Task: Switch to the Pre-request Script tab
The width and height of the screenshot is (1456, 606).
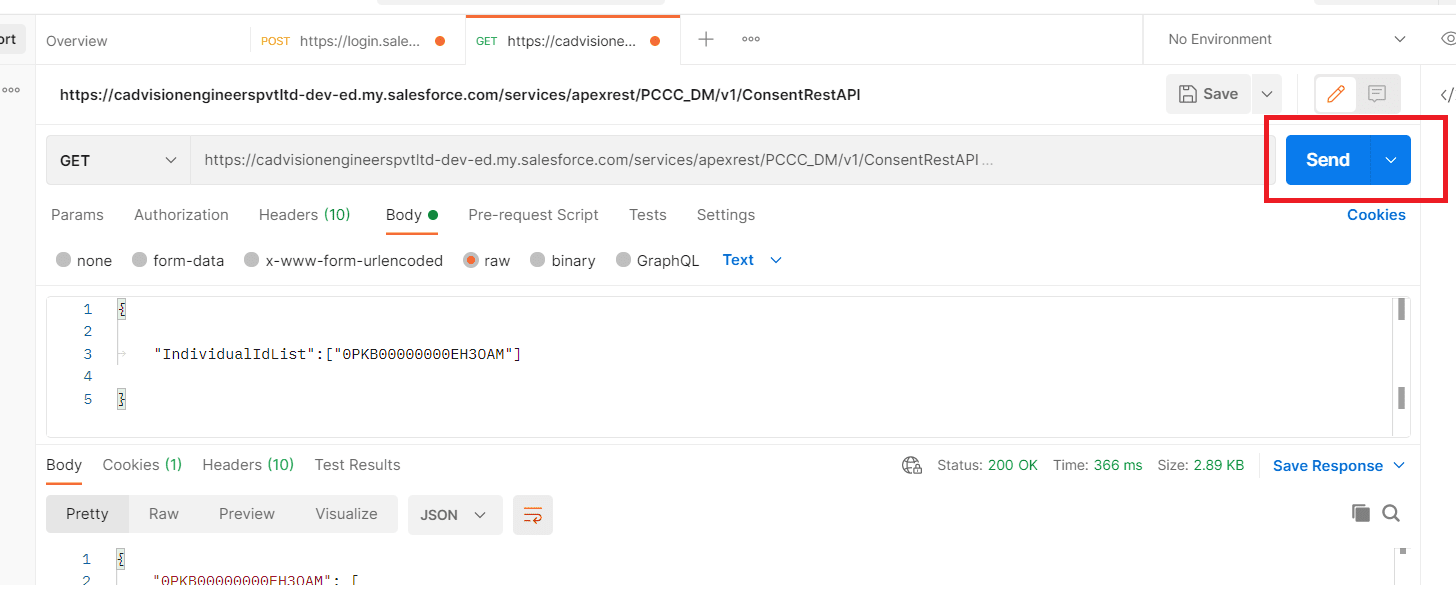Action: click(533, 214)
